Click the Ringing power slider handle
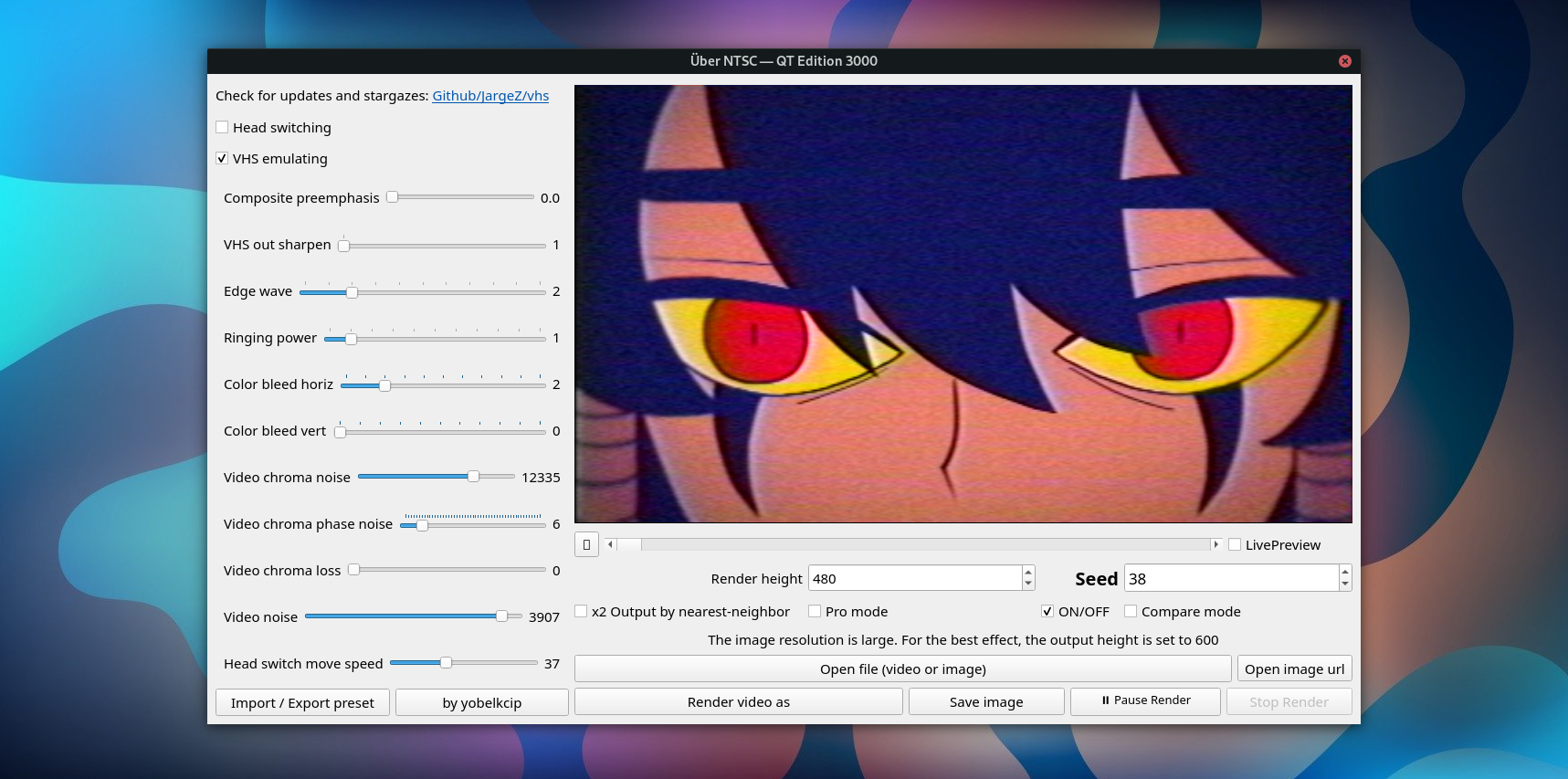 coord(351,339)
